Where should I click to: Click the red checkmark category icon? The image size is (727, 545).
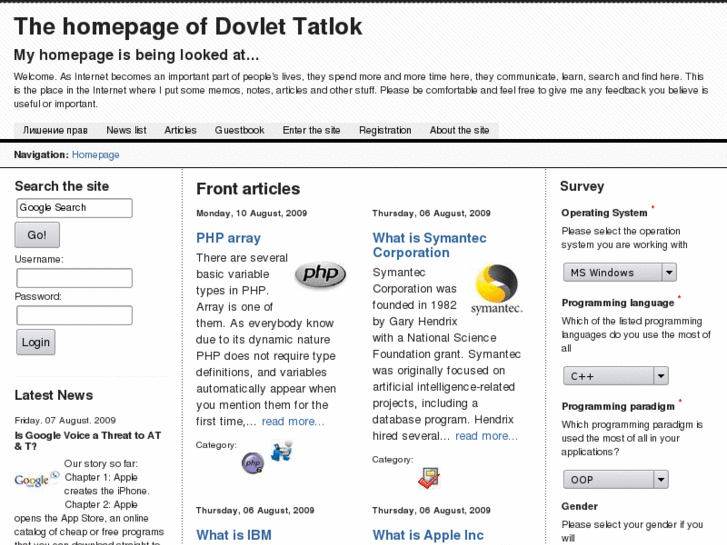coord(429,477)
